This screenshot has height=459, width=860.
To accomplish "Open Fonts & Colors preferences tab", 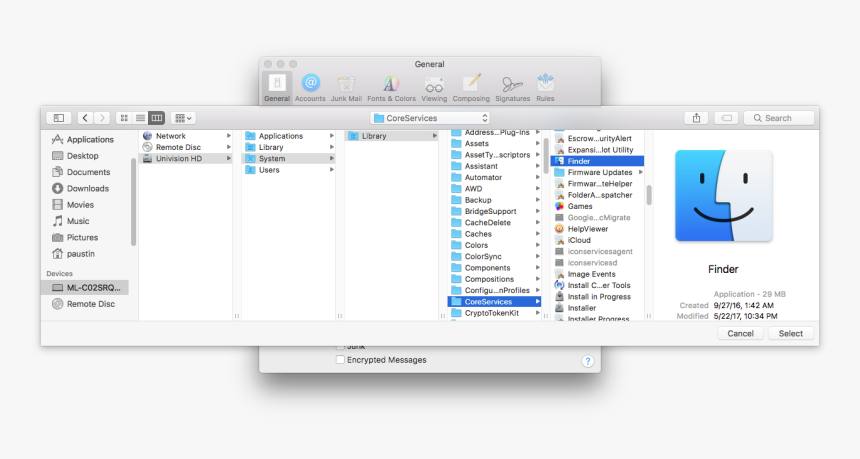I will [391, 88].
